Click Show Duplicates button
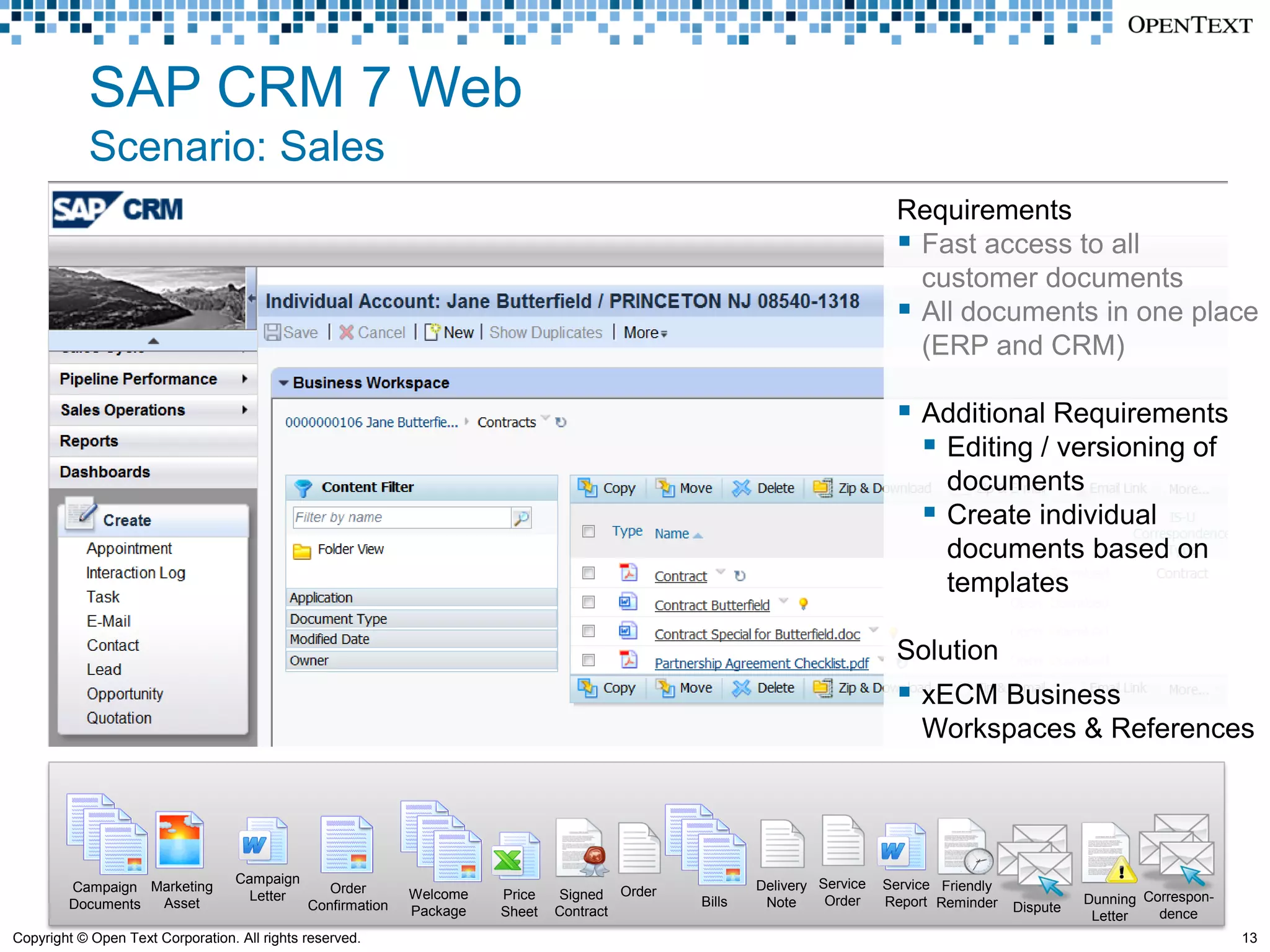Image resolution: width=1270 pixels, height=952 pixels. [x=546, y=333]
